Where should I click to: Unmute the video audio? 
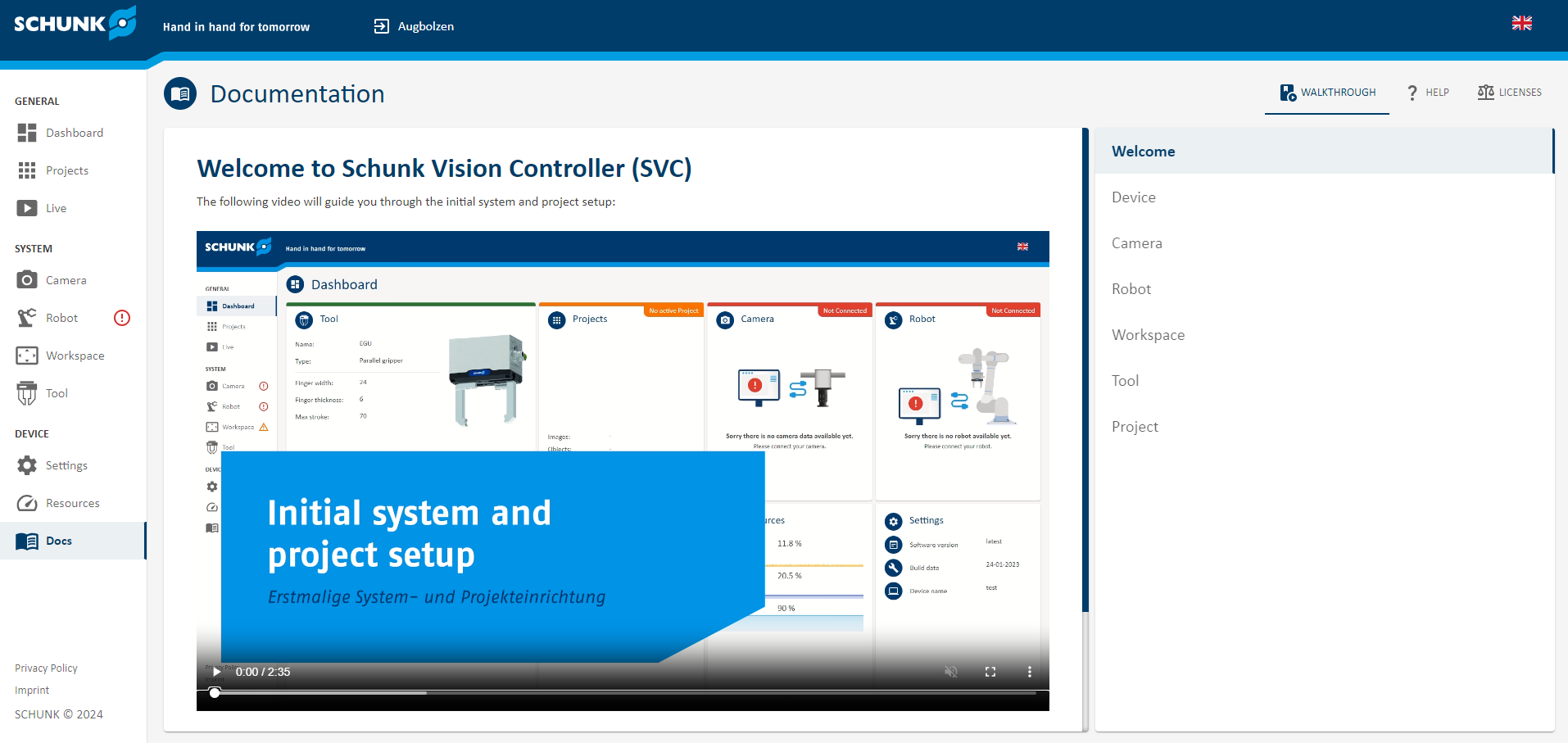point(951,672)
